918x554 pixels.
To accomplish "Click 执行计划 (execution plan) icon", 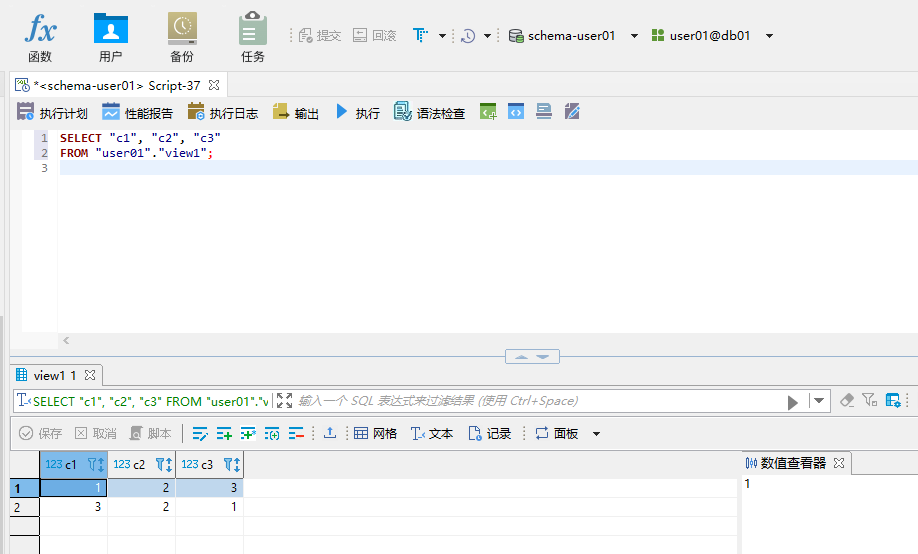I will pyautogui.click(x=52, y=113).
